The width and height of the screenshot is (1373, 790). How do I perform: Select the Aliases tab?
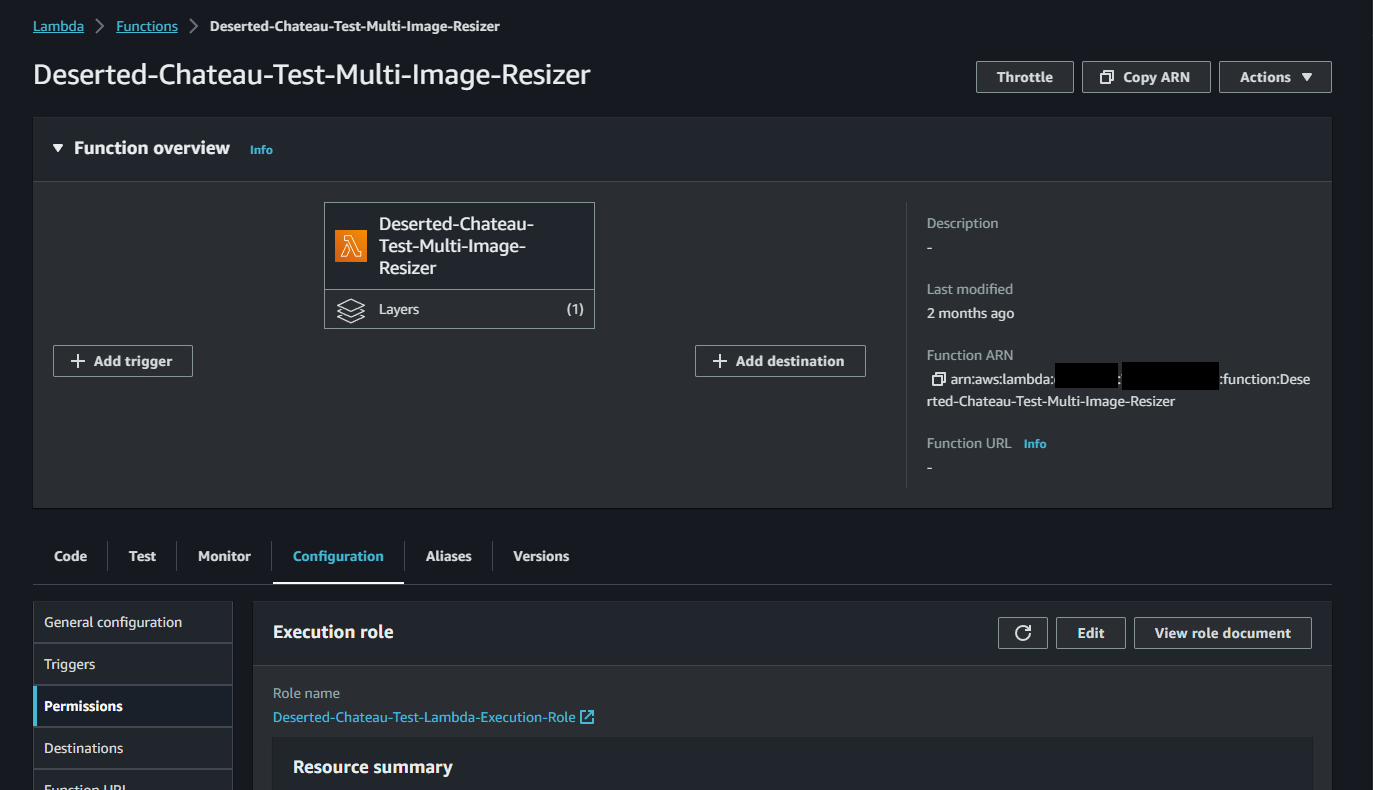pyautogui.click(x=448, y=556)
